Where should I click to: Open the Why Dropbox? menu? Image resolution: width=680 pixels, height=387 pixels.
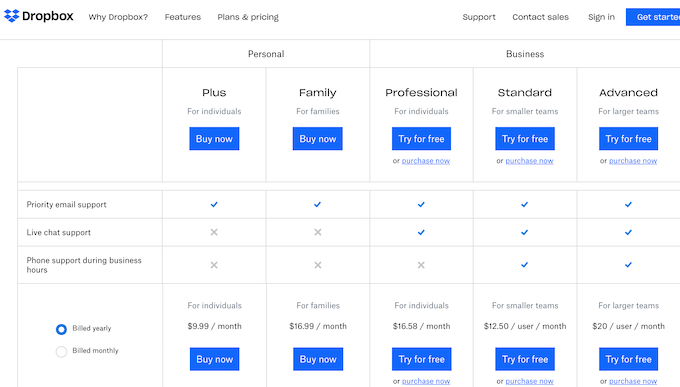click(x=118, y=17)
